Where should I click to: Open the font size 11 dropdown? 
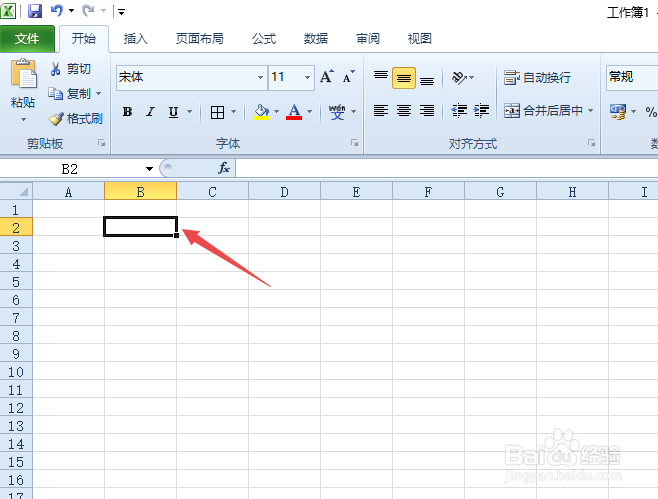pos(308,77)
